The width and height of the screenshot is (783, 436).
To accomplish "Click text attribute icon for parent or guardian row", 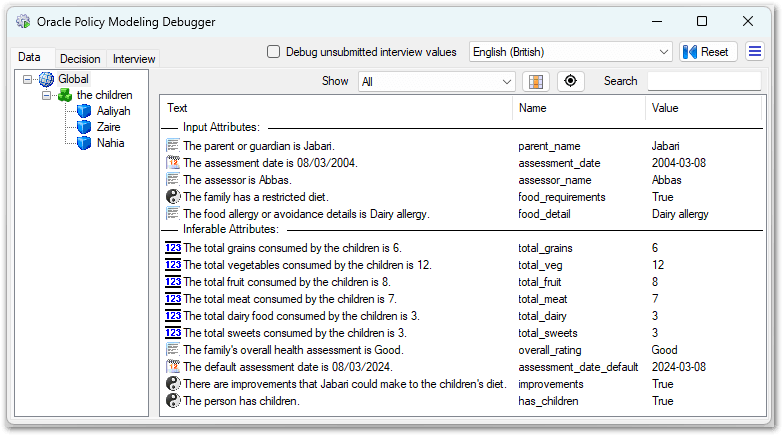I will [x=173, y=146].
